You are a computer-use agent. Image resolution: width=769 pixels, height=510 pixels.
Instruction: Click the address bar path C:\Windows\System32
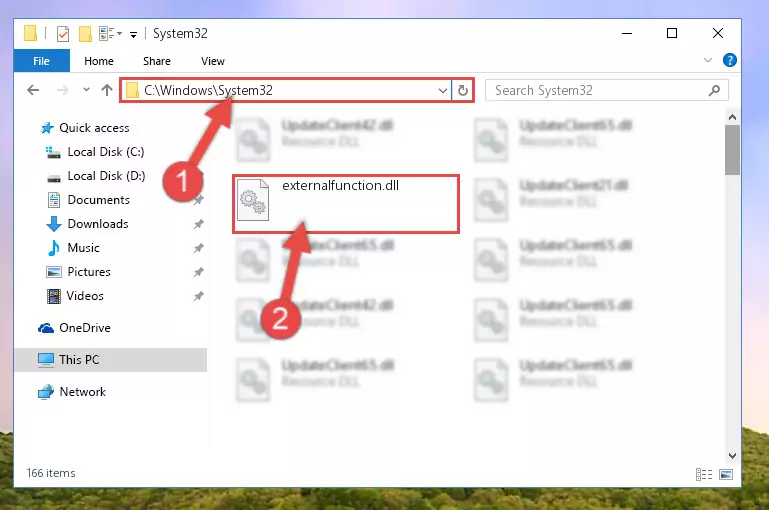(x=208, y=90)
